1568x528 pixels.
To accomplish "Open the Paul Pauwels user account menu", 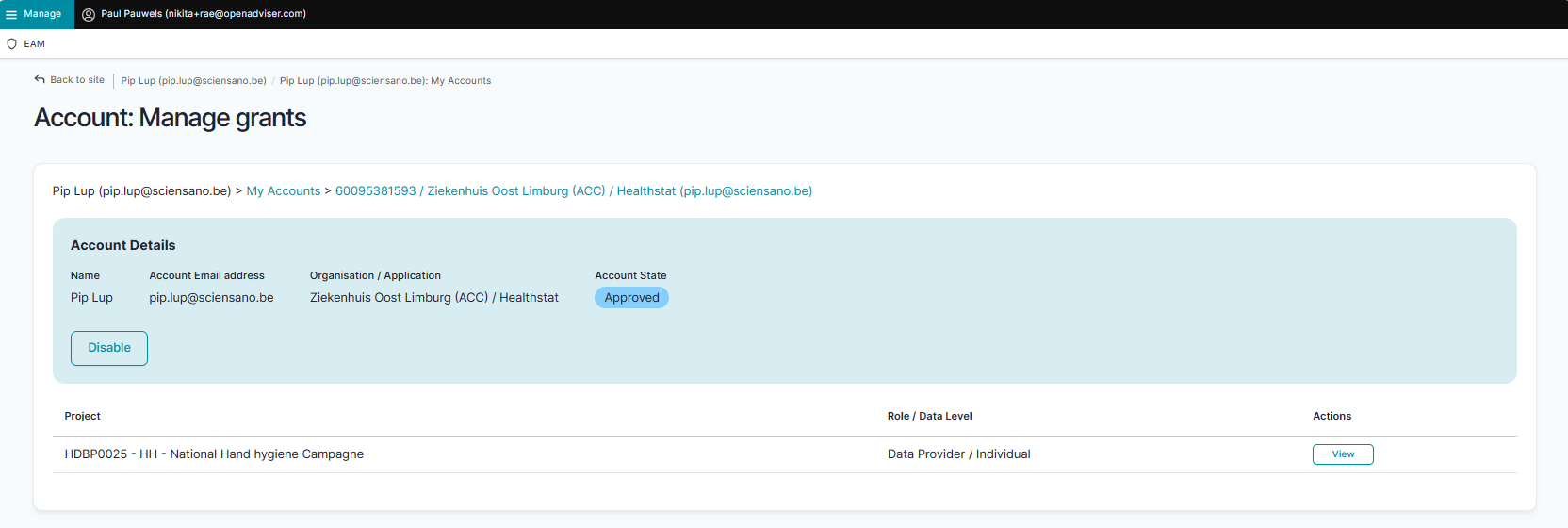I will pos(203,14).
